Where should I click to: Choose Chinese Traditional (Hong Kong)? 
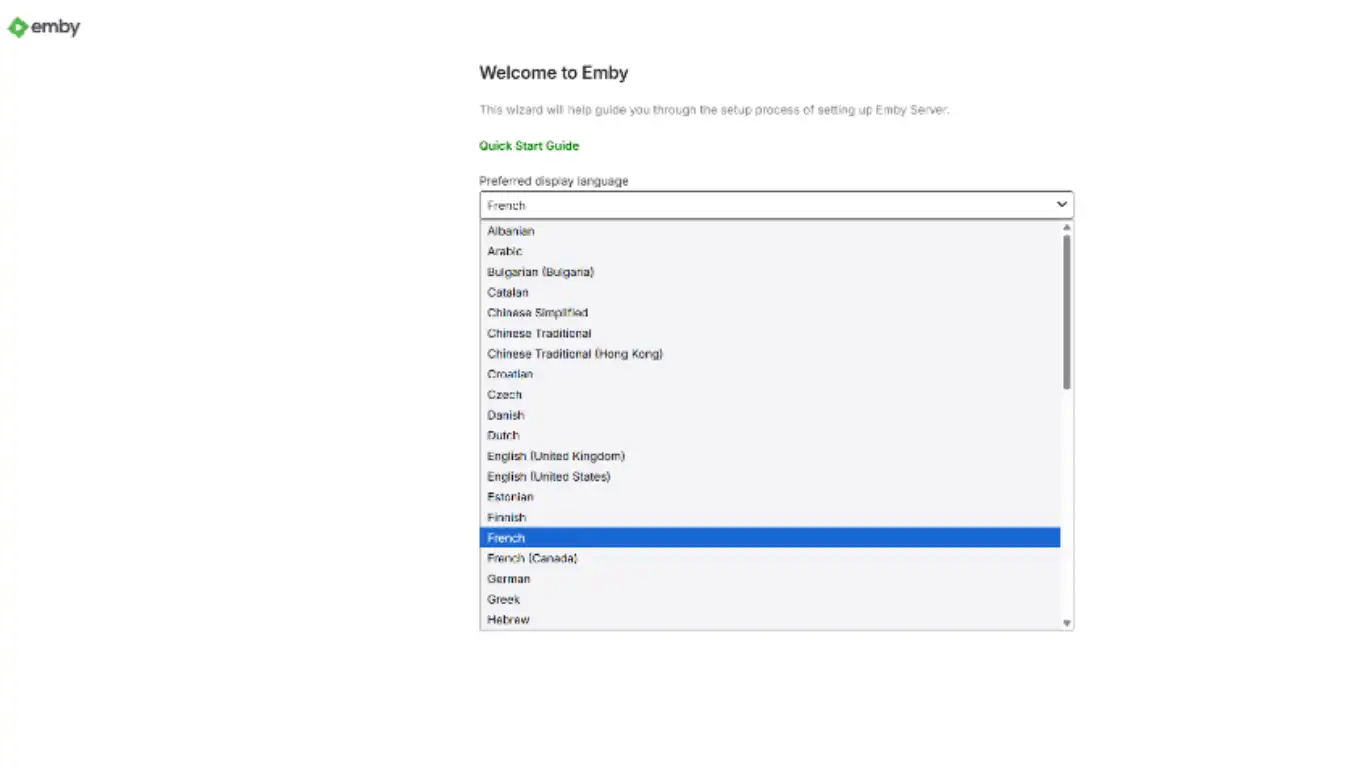[770, 354]
